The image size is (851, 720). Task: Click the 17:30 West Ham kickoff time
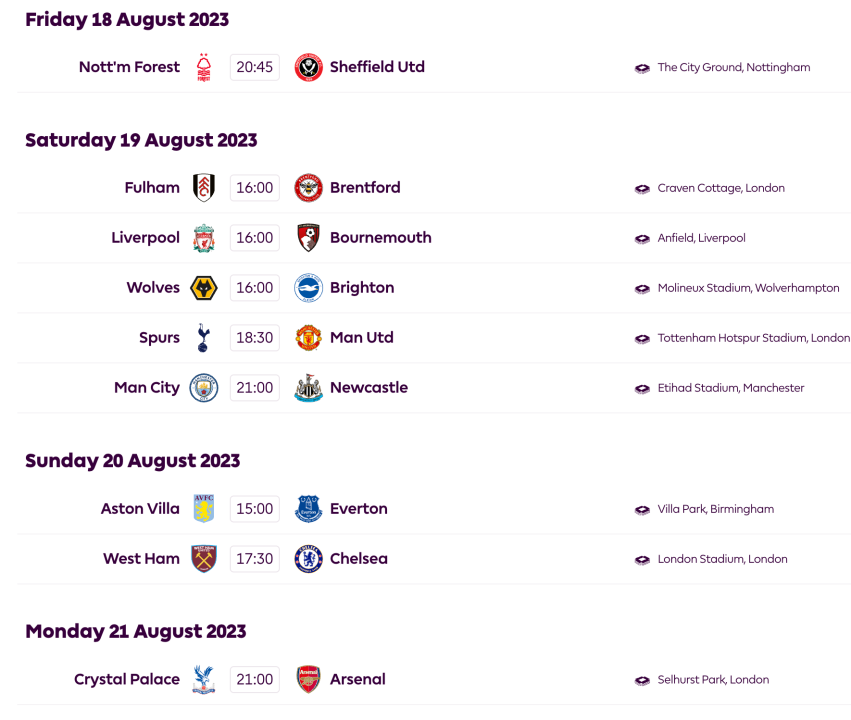254,559
